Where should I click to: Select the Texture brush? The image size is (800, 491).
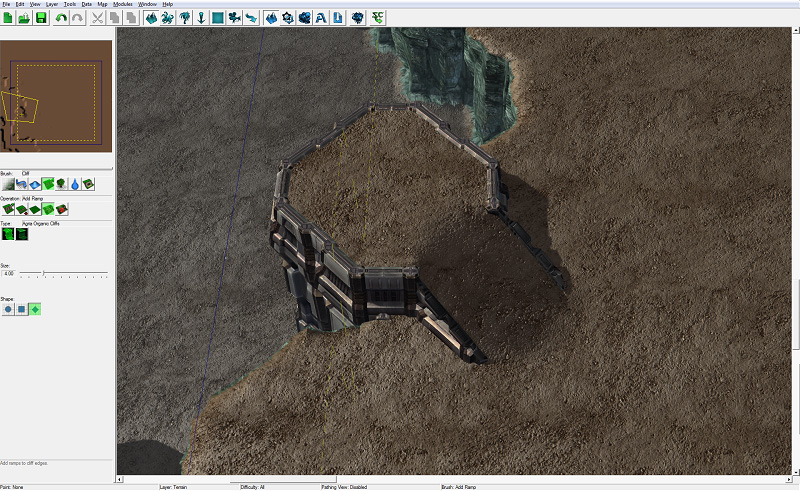pyautogui.click(x=8, y=184)
